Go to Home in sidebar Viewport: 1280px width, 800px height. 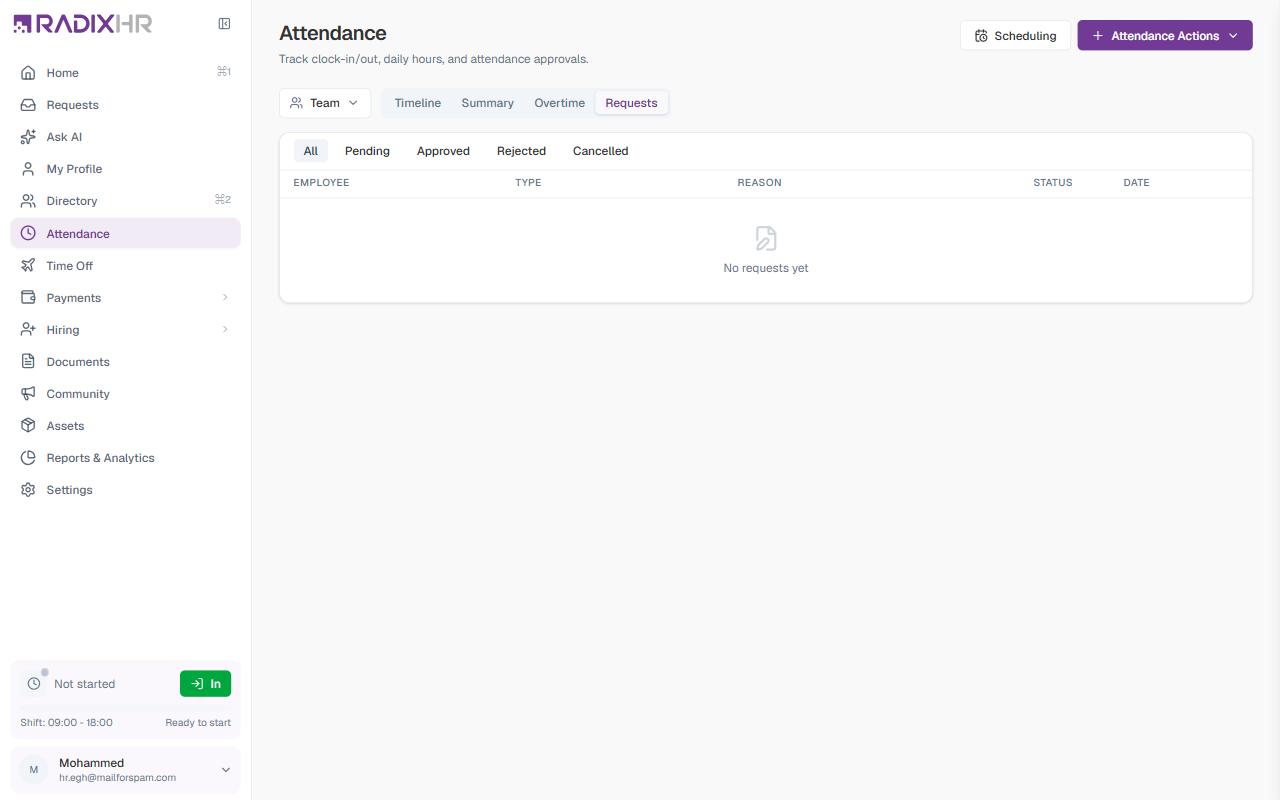click(x=125, y=73)
